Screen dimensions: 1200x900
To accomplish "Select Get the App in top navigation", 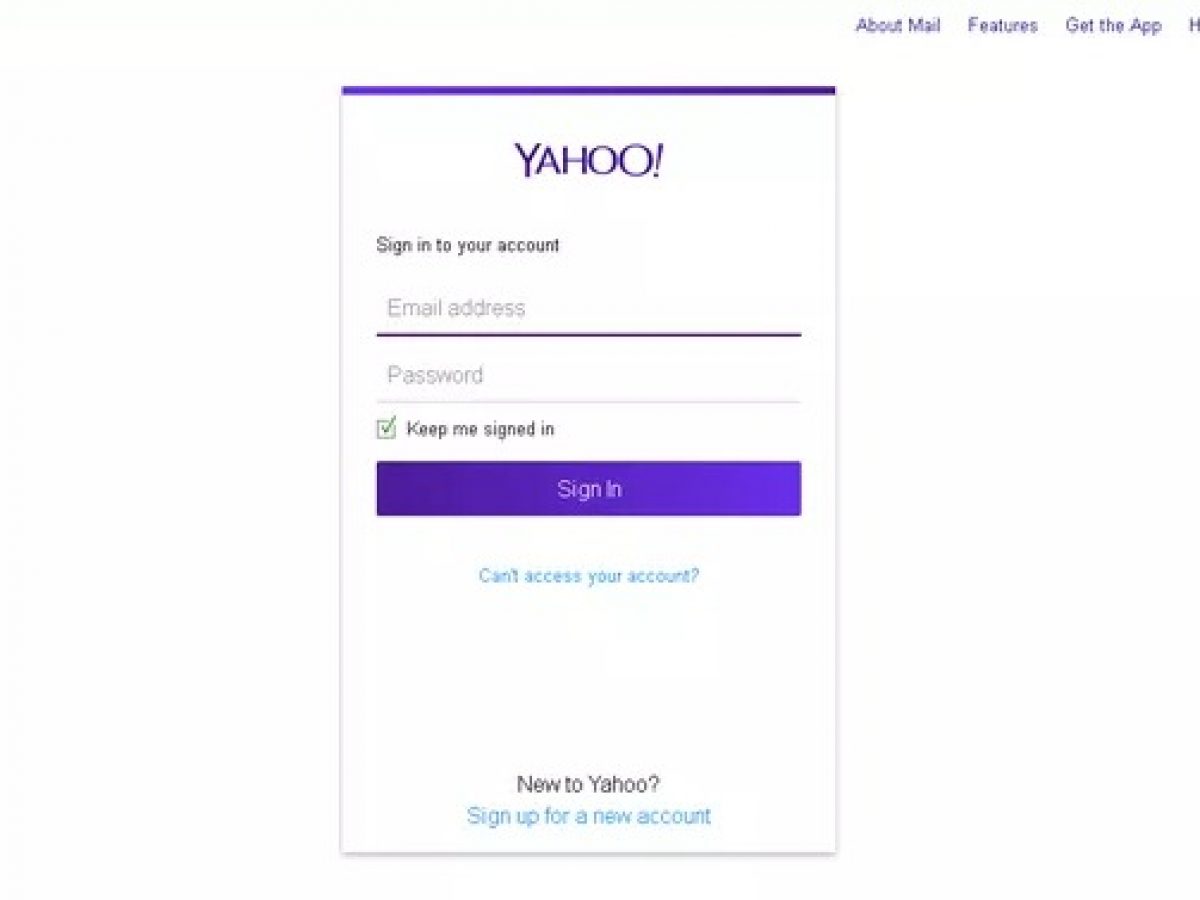I will [1113, 25].
